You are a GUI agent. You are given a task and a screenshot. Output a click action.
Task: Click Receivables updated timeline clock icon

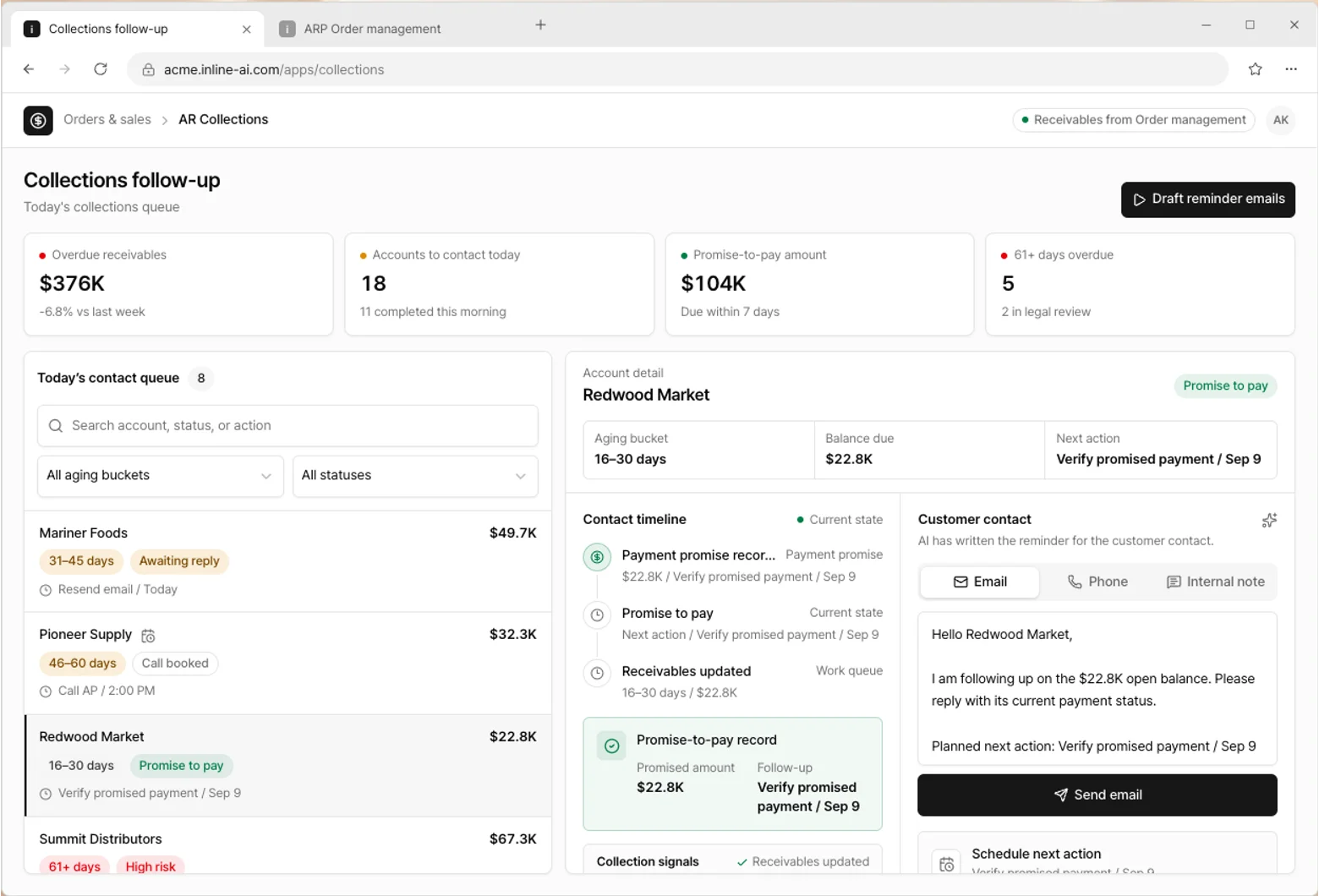[x=597, y=673]
